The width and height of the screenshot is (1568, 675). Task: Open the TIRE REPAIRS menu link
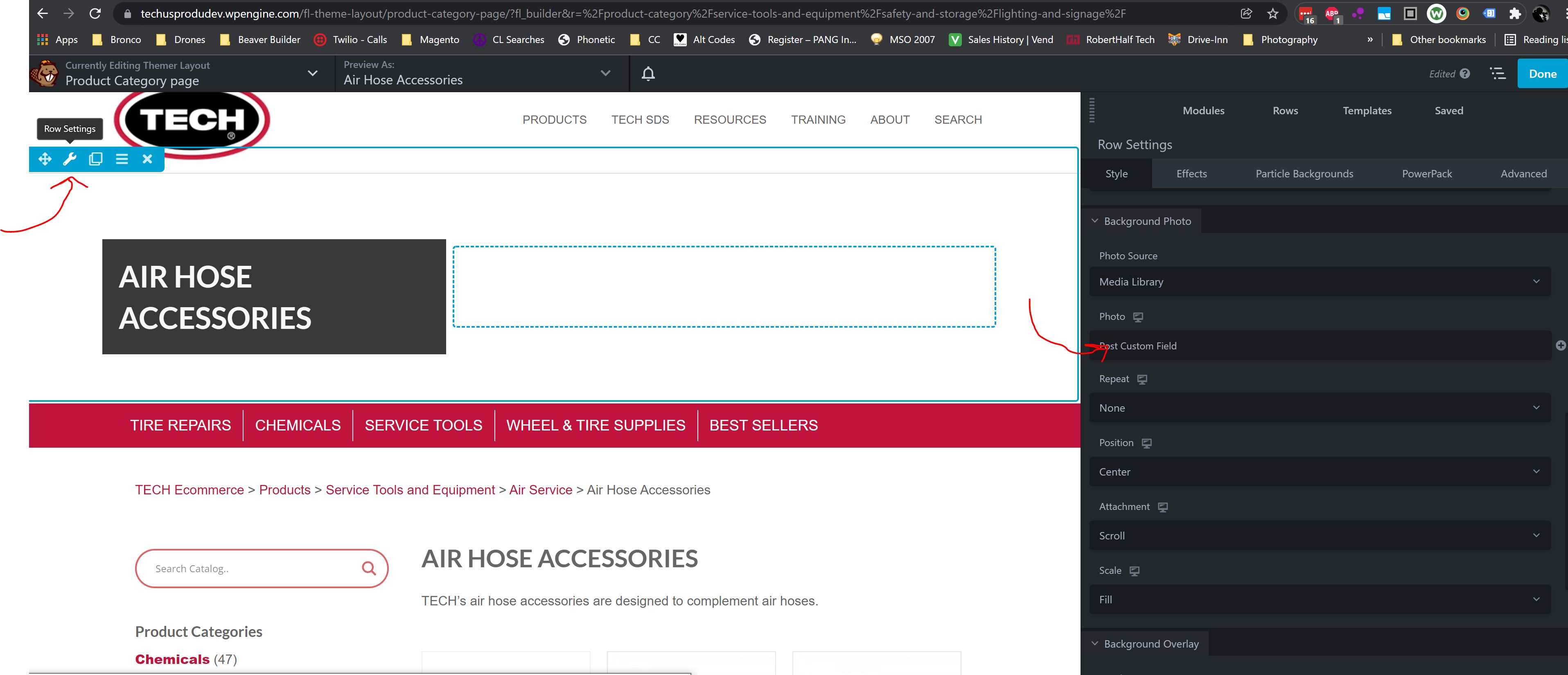[x=180, y=425]
